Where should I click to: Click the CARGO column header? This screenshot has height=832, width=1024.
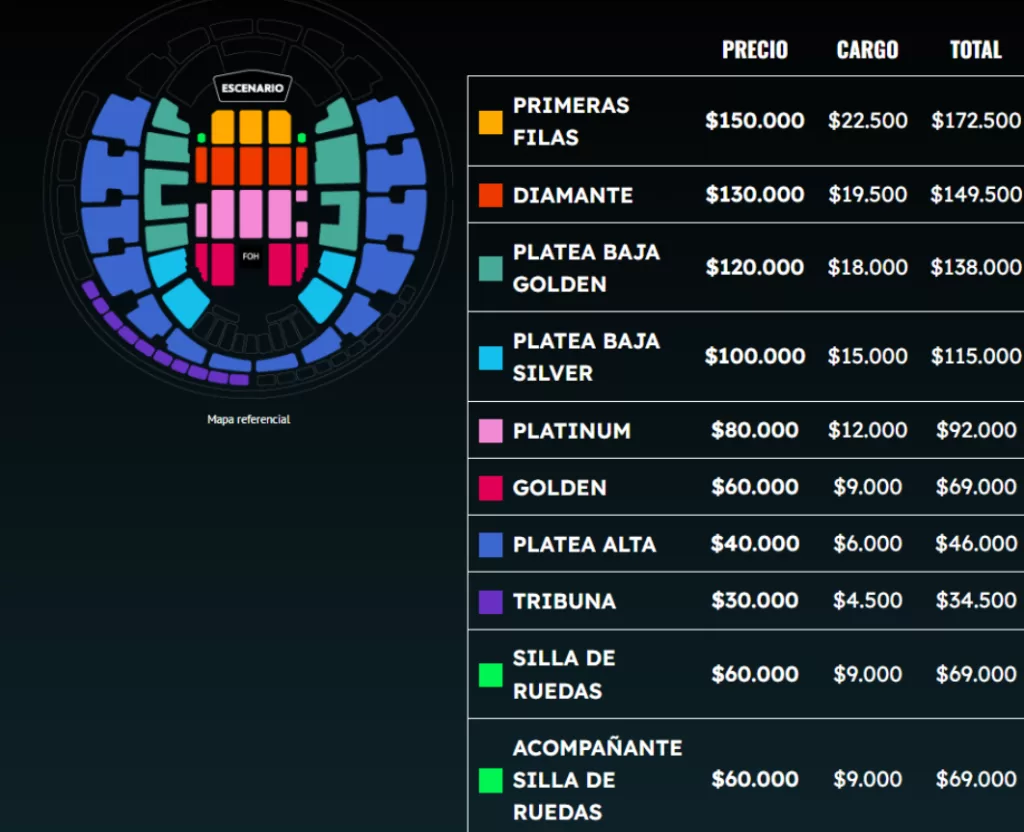tap(867, 50)
